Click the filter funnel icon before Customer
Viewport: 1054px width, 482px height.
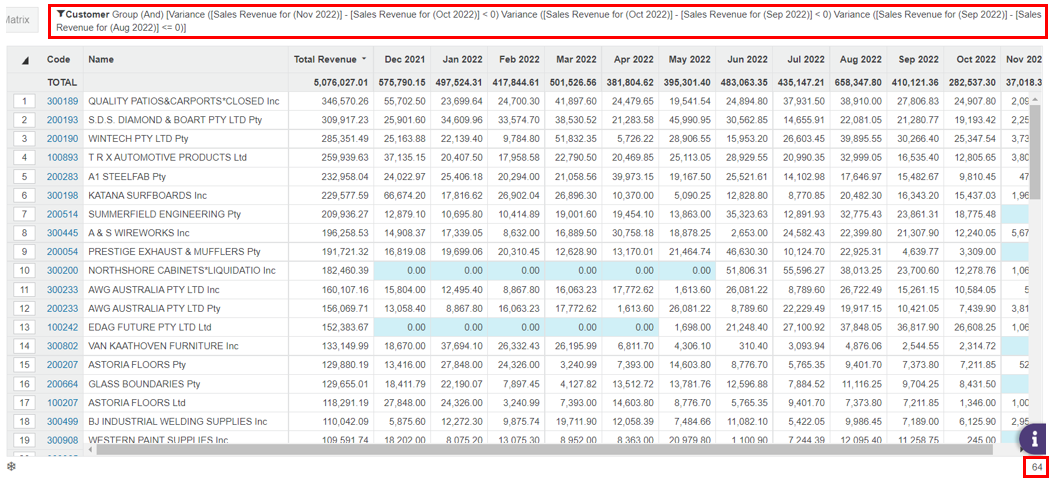(61, 13)
